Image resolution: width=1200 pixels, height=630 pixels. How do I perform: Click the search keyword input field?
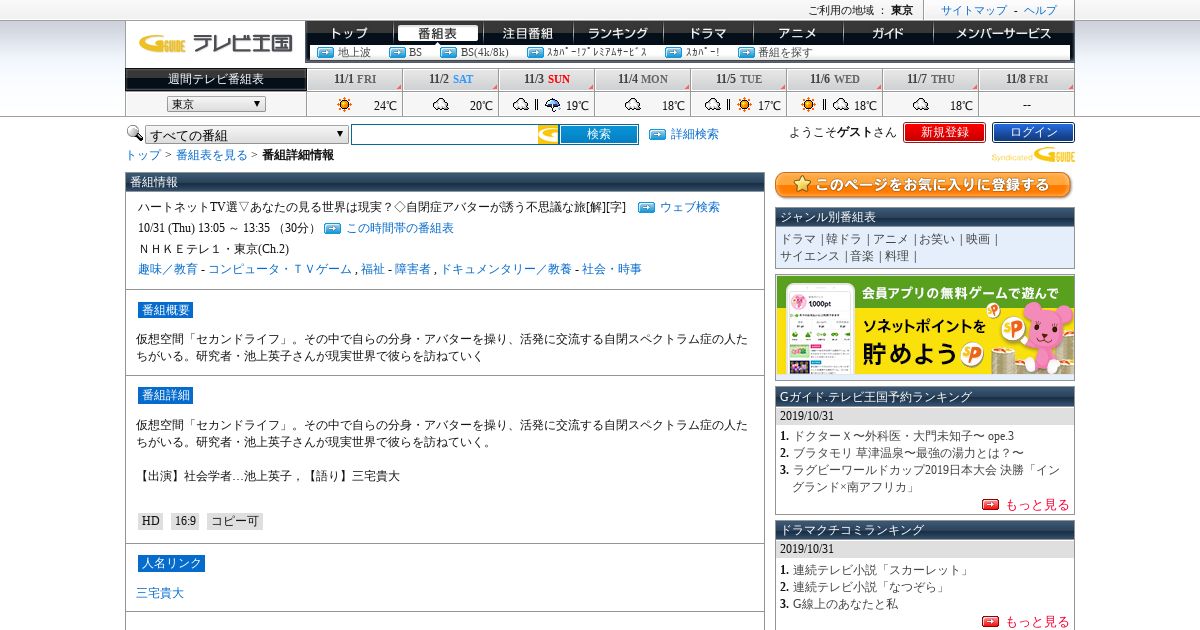pyautogui.click(x=444, y=134)
